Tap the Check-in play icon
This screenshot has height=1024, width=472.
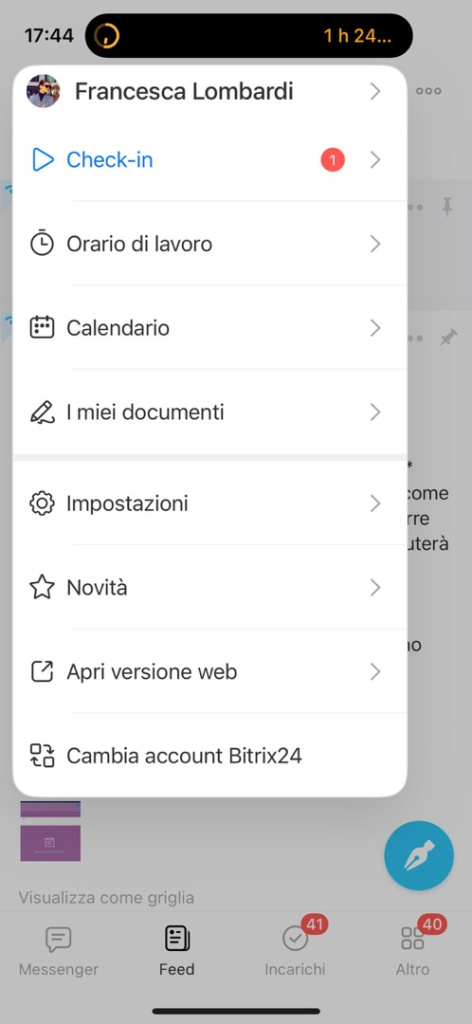(x=42, y=160)
